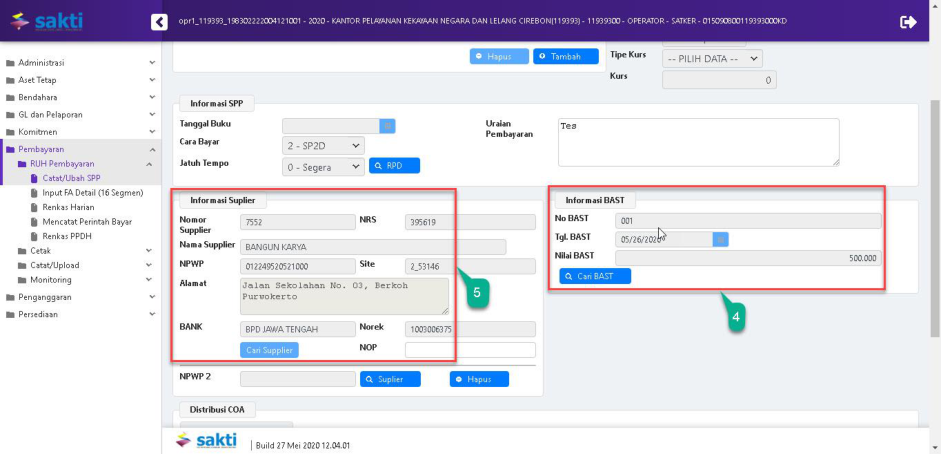Open Catat/Ubah SPP in the sidebar
941x454 pixels.
click(x=71, y=178)
